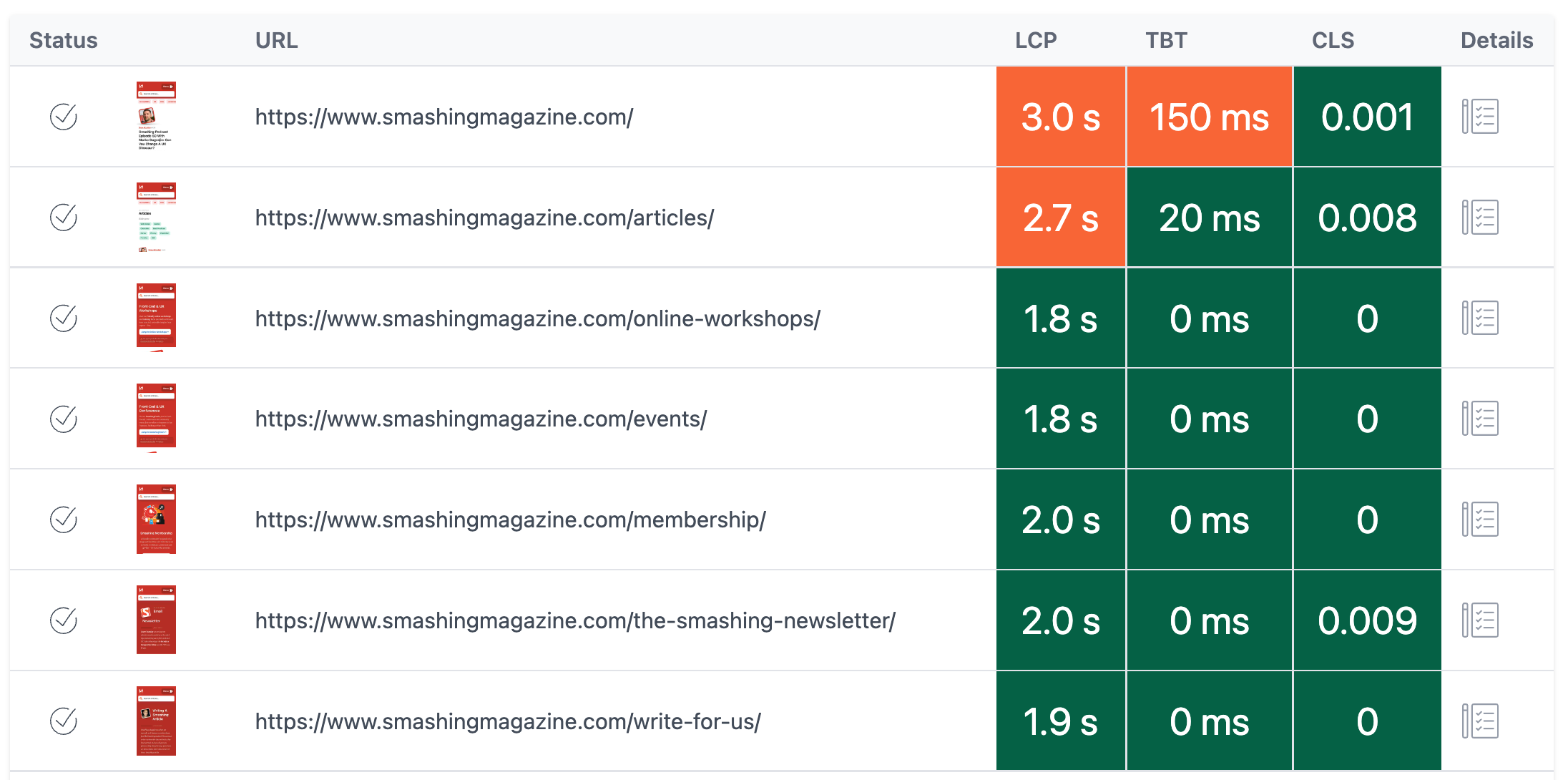The width and height of the screenshot is (1568, 780).
Task: Open details for the /articles/ page
Action: pyautogui.click(x=1481, y=217)
